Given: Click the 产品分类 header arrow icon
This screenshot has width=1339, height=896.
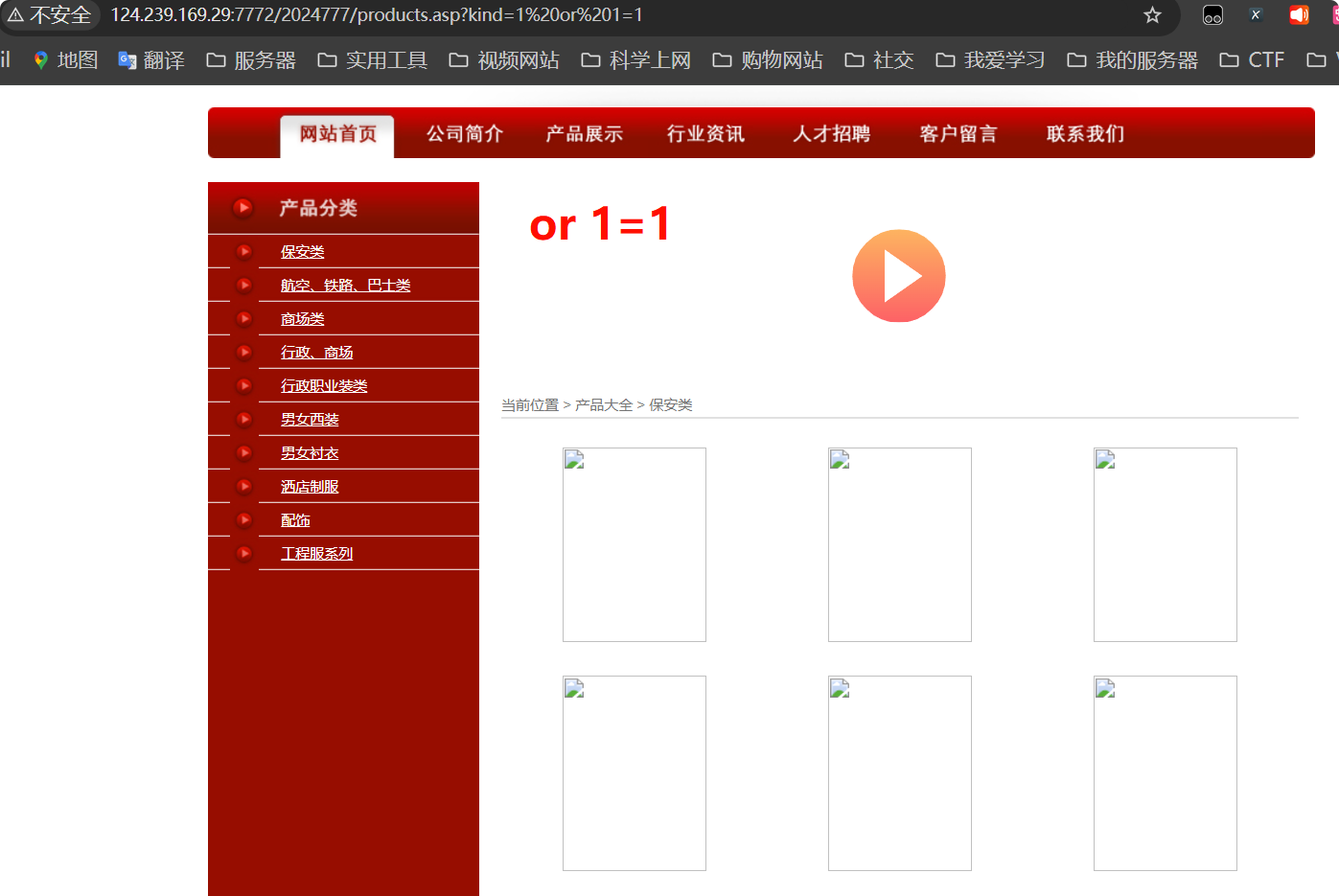Looking at the screenshot, I should 242,208.
